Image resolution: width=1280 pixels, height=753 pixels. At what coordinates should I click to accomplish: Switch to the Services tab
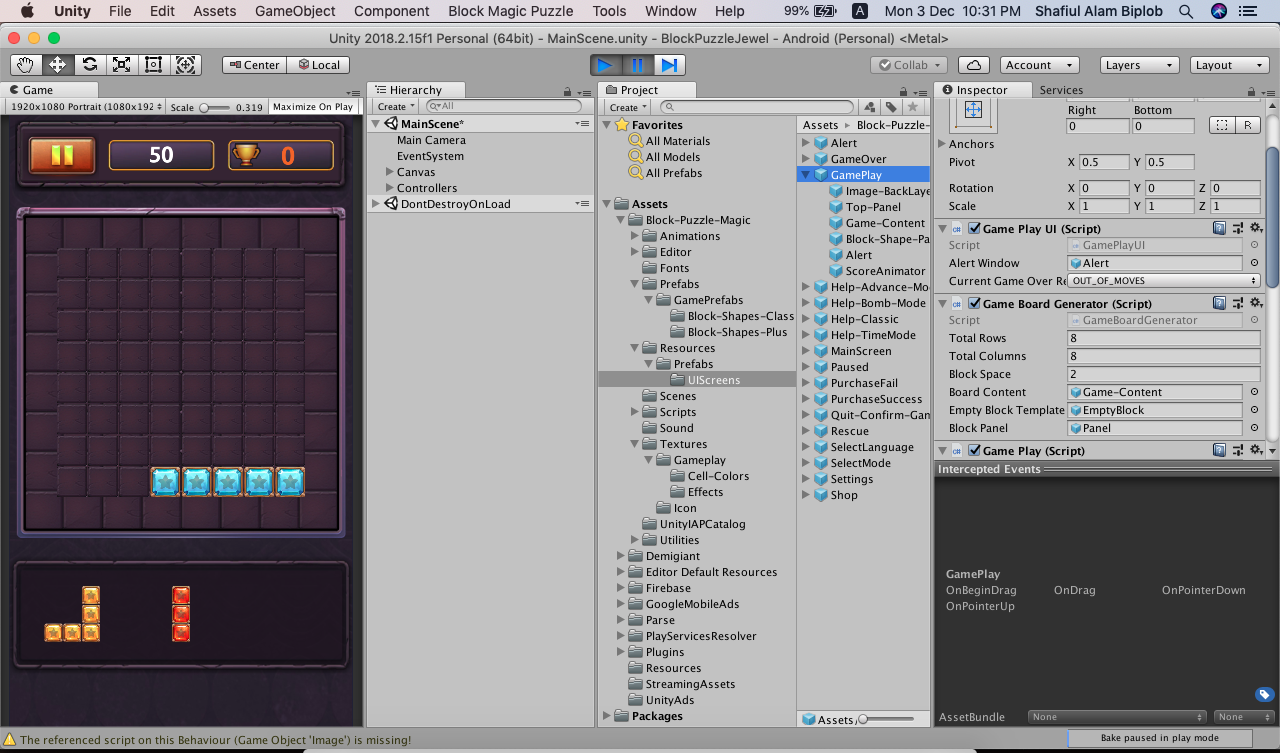pos(1061,89)
